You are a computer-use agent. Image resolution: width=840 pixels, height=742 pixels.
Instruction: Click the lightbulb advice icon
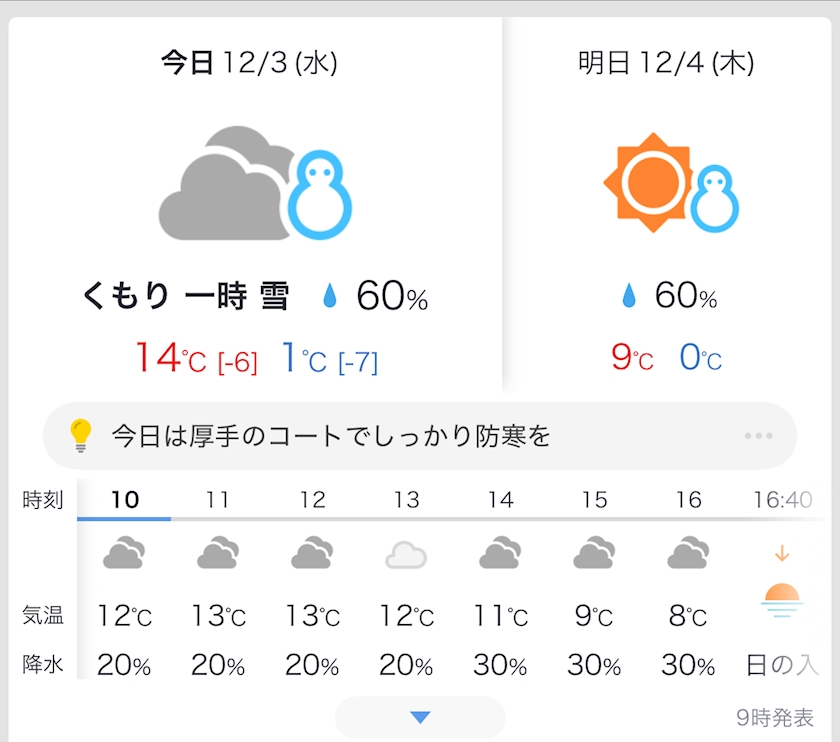80,436
